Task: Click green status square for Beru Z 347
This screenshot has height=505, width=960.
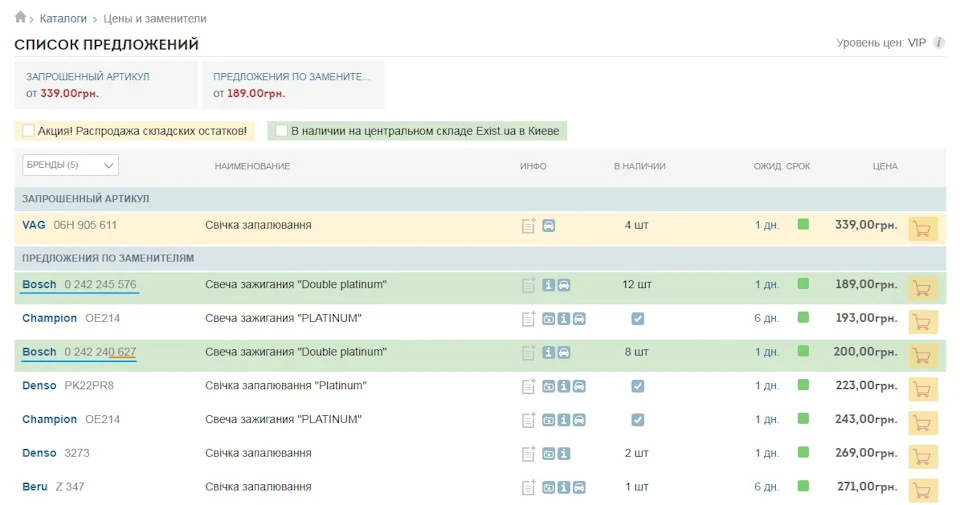Action: point(803,485)
